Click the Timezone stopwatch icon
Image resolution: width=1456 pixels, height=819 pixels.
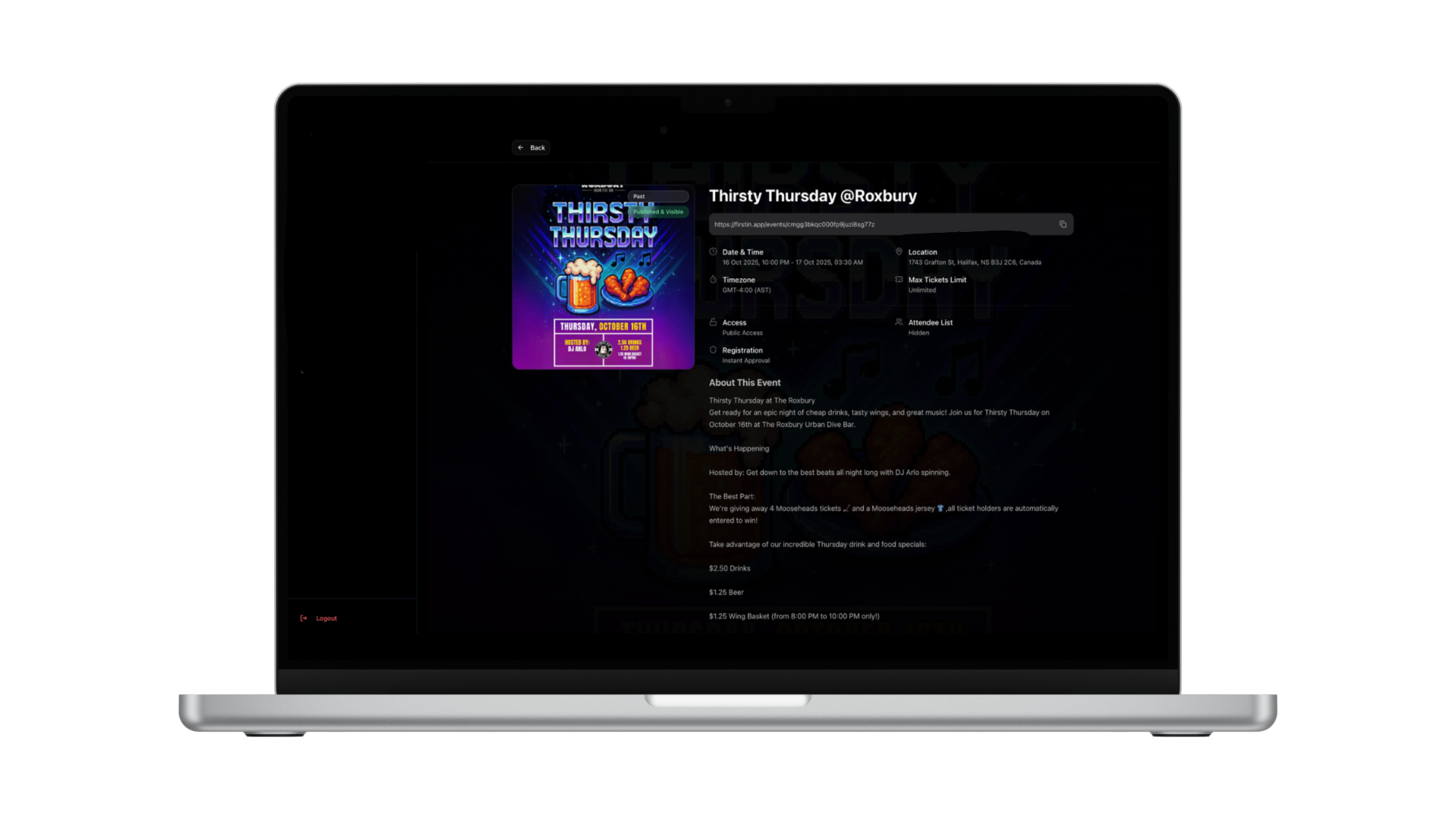[713, 280]
